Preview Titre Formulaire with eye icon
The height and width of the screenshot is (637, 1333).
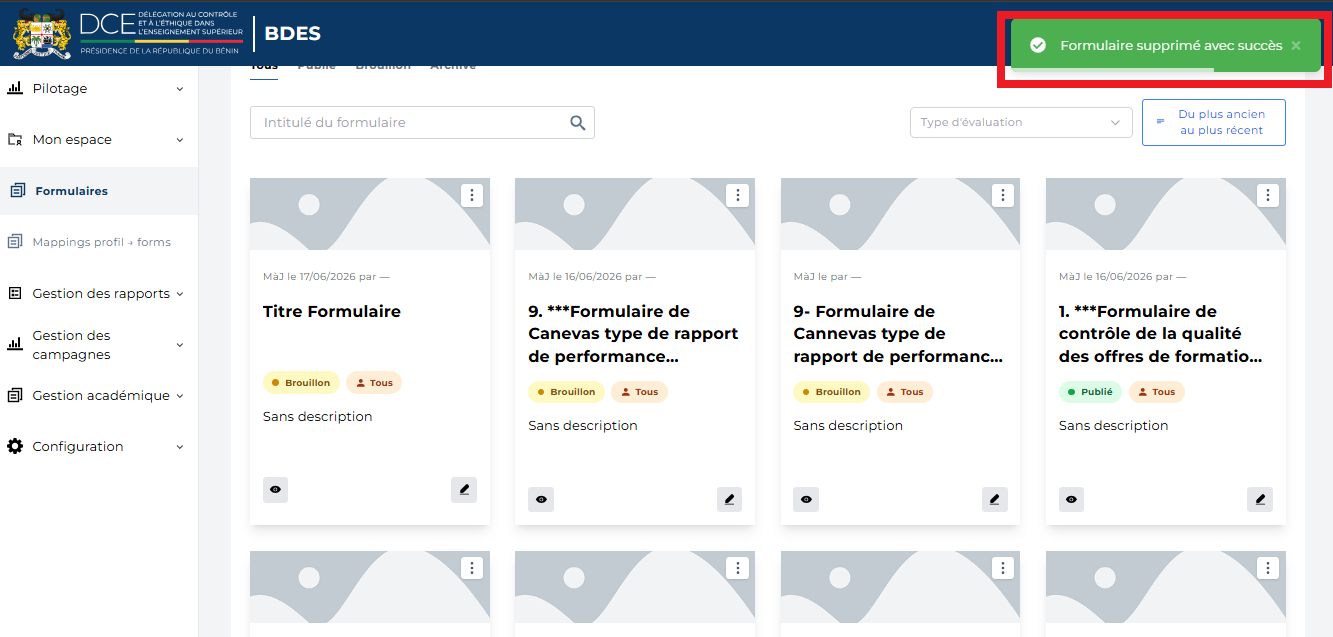click(x=276, y=490)
